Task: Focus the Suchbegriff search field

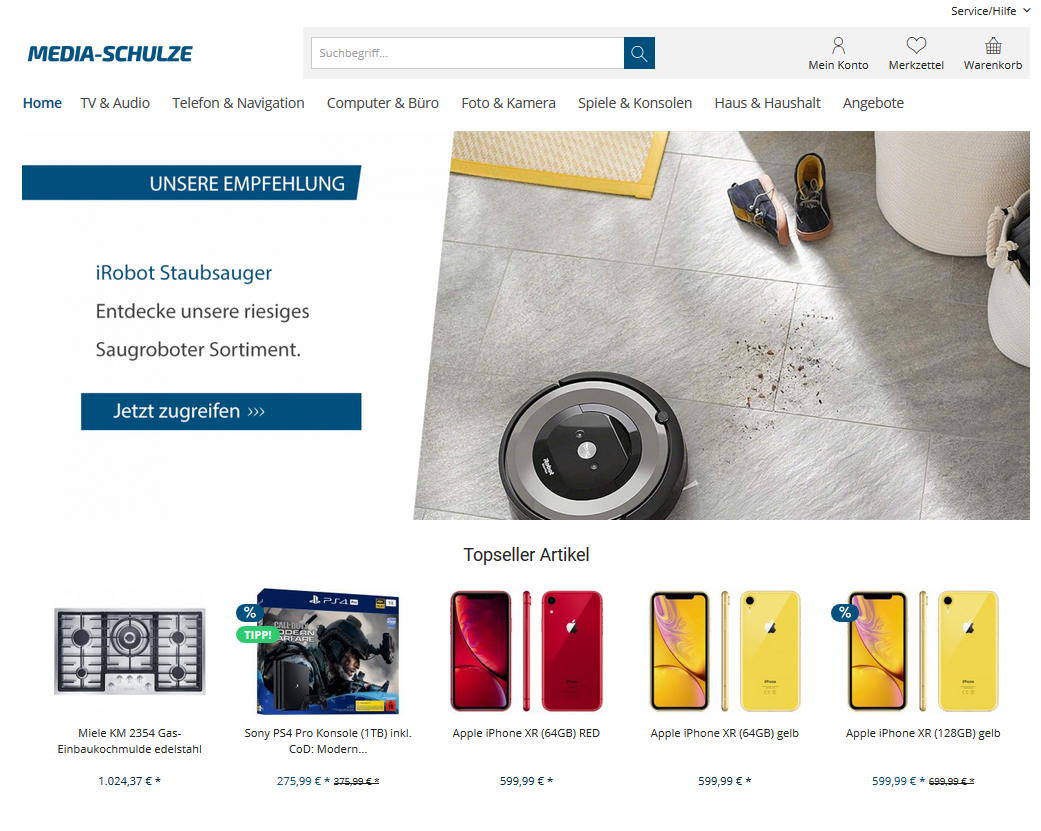Action: 467,53
